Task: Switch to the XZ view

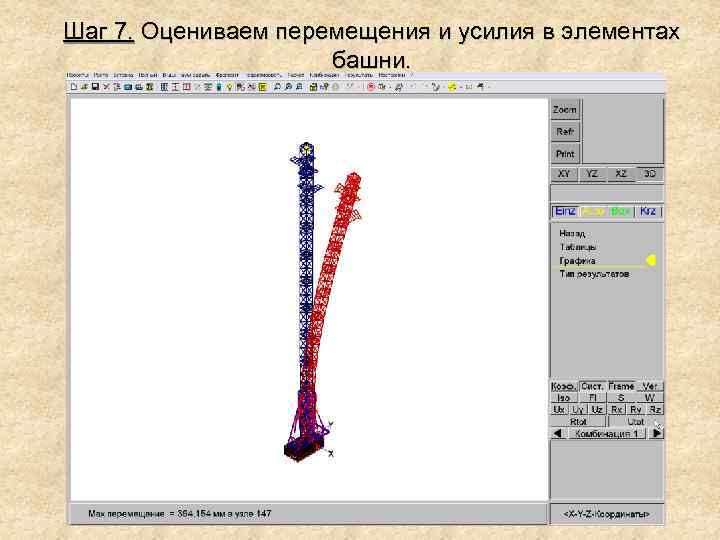Action: [621, 174]
